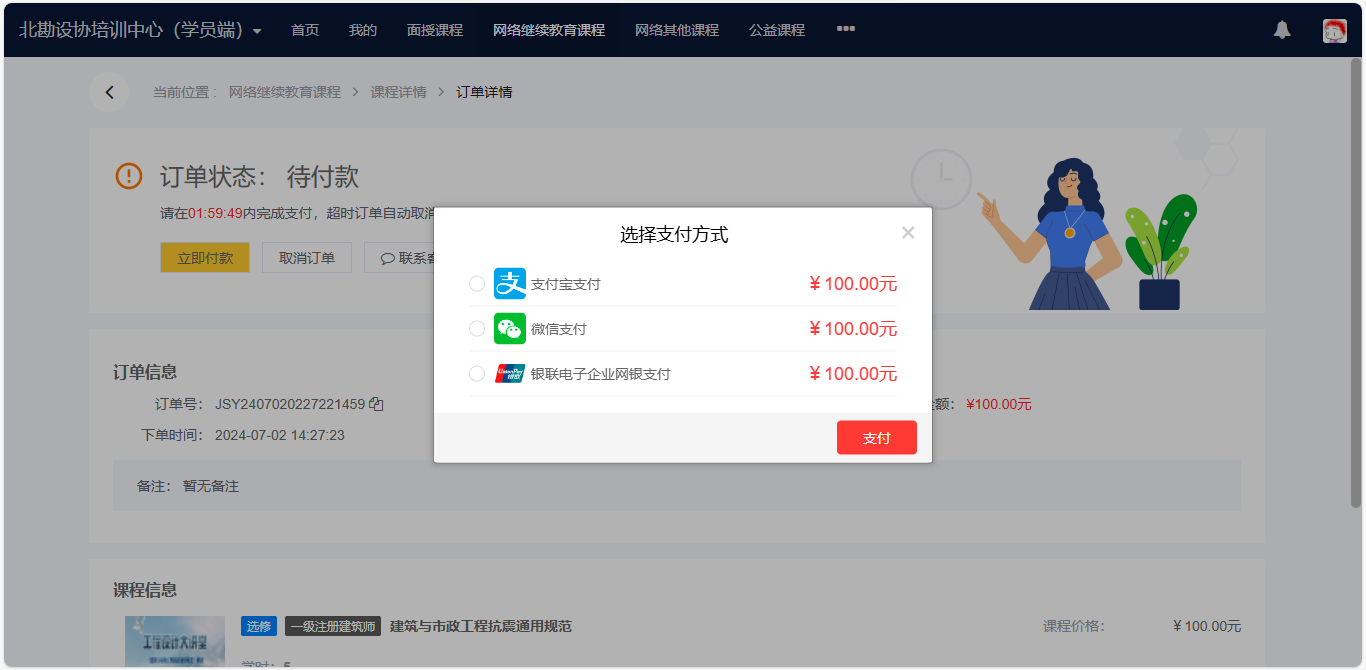The height and width of the screenshot is (670, 1366).
Task: Open 网络继续教育课程 menu item
Action: tap(549, 30)
